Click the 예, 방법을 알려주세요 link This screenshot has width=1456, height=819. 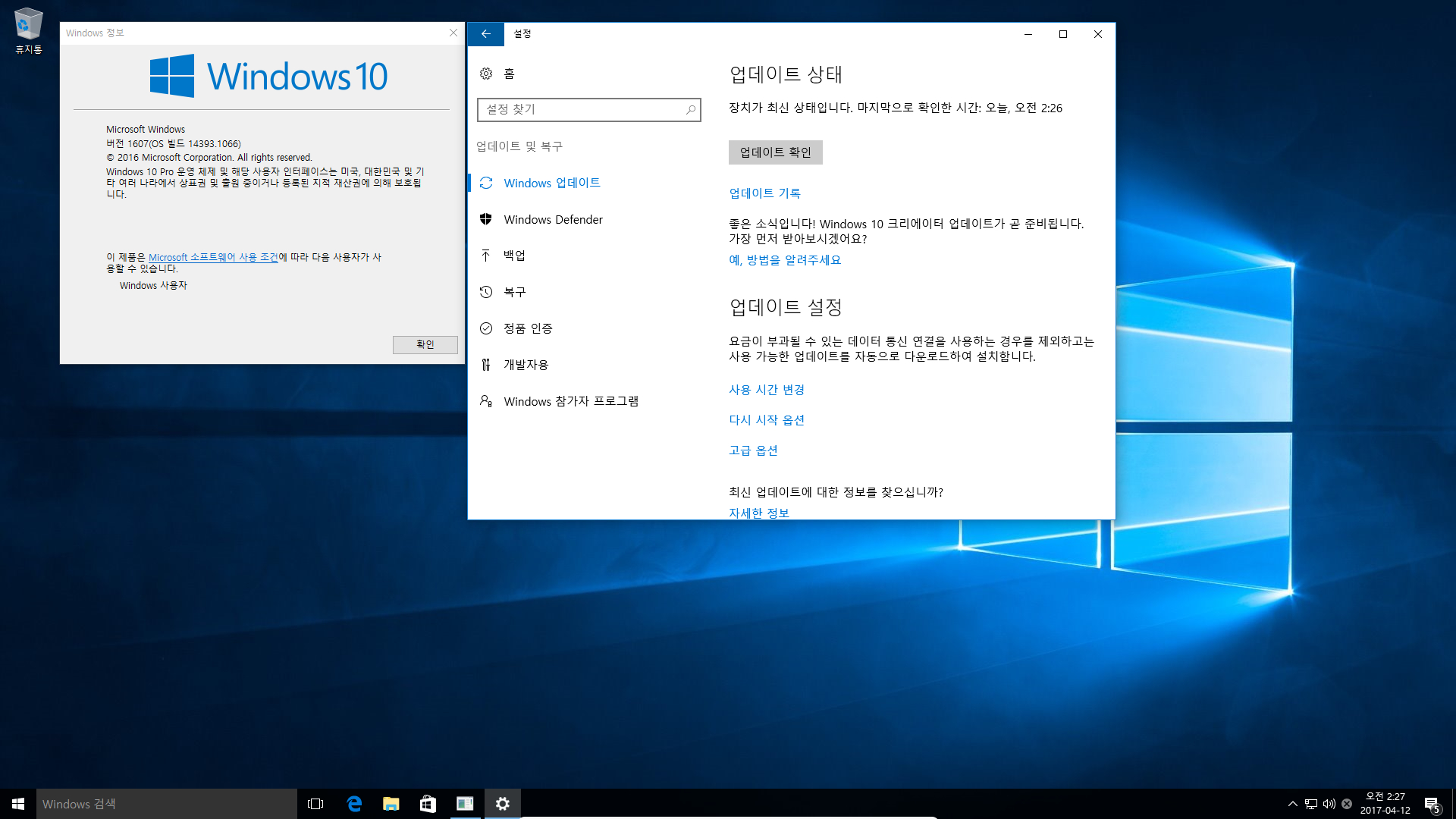[x=785, y=260]
